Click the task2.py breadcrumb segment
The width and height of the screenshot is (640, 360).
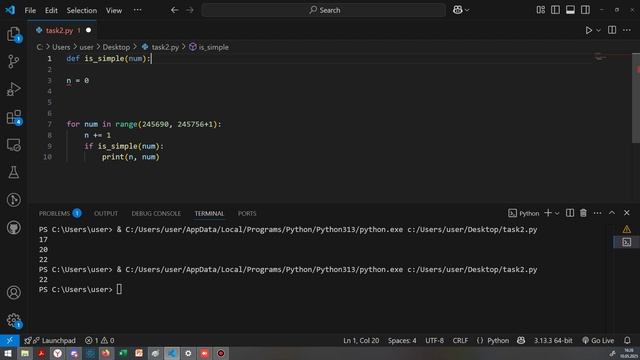(x=165, y=47)
